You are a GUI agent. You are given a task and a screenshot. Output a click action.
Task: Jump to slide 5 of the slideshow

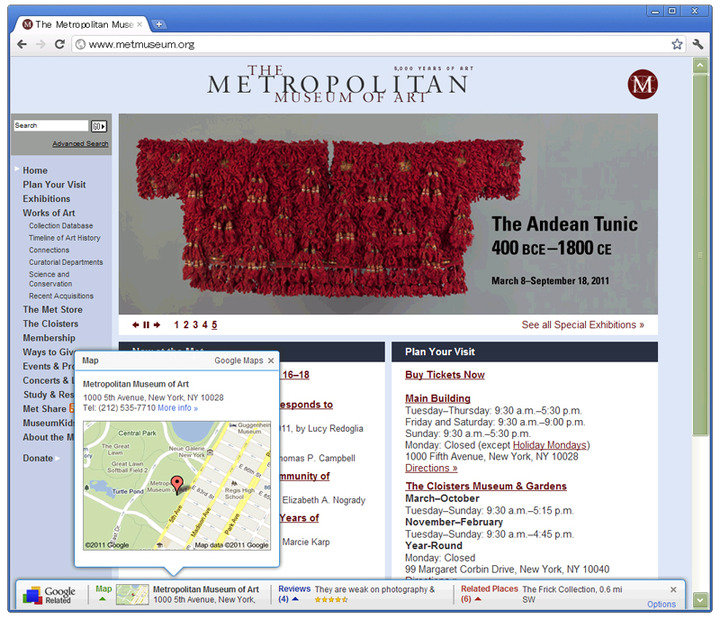tap(214, 325)
